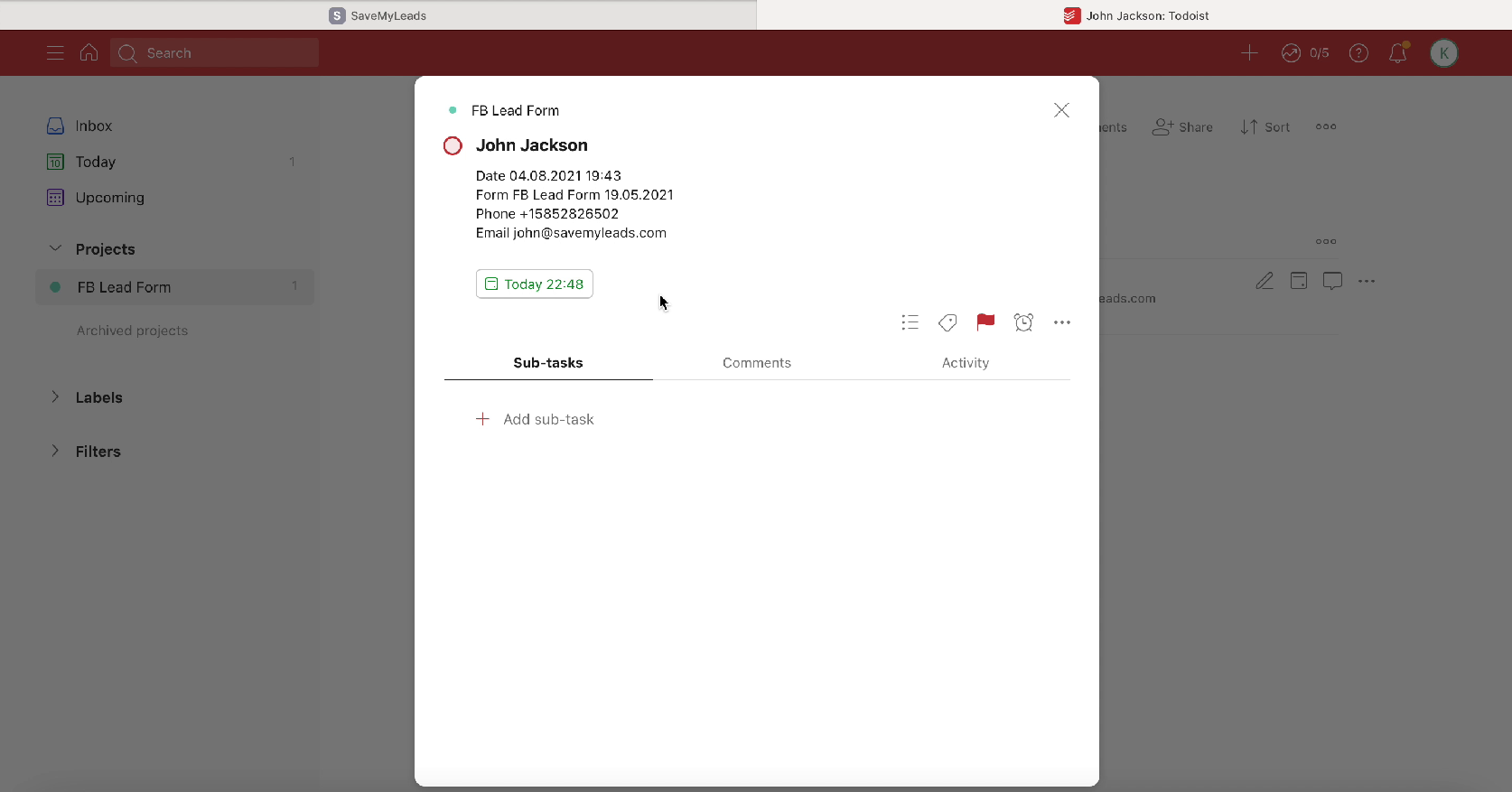Click the select project list icon
Screen dimensions: 1512x792
pos(910,322)
